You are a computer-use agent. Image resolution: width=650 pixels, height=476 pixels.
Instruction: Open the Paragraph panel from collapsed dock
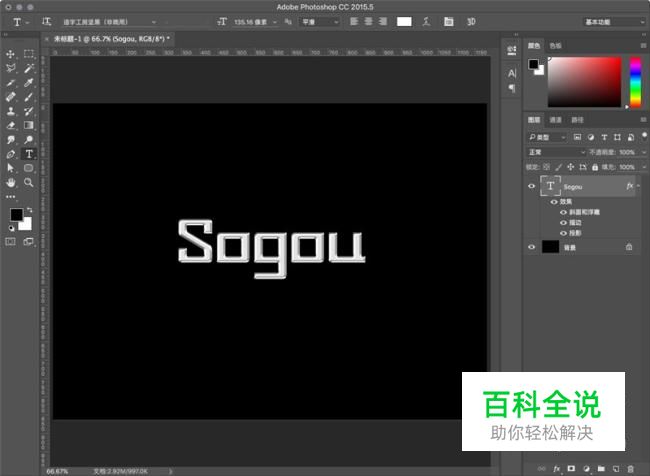(512, 88)
